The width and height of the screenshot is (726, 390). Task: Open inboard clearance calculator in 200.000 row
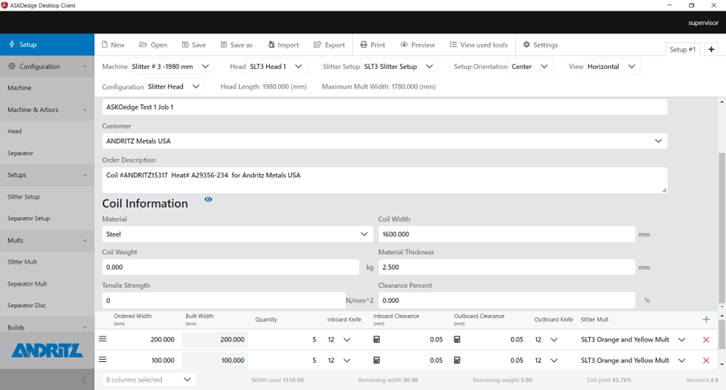(x=376, y=340)
